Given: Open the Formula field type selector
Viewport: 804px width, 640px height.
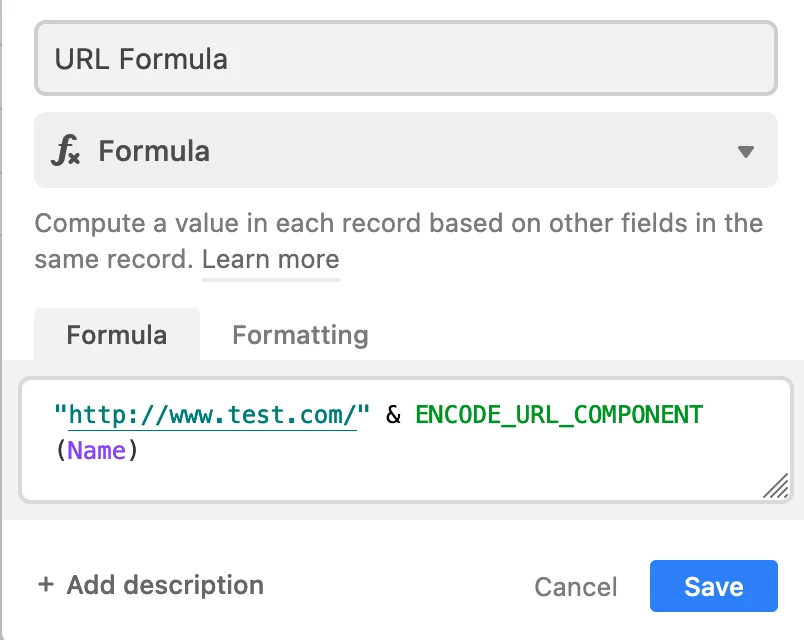Looking at the screenshot, I should point(406,150).
